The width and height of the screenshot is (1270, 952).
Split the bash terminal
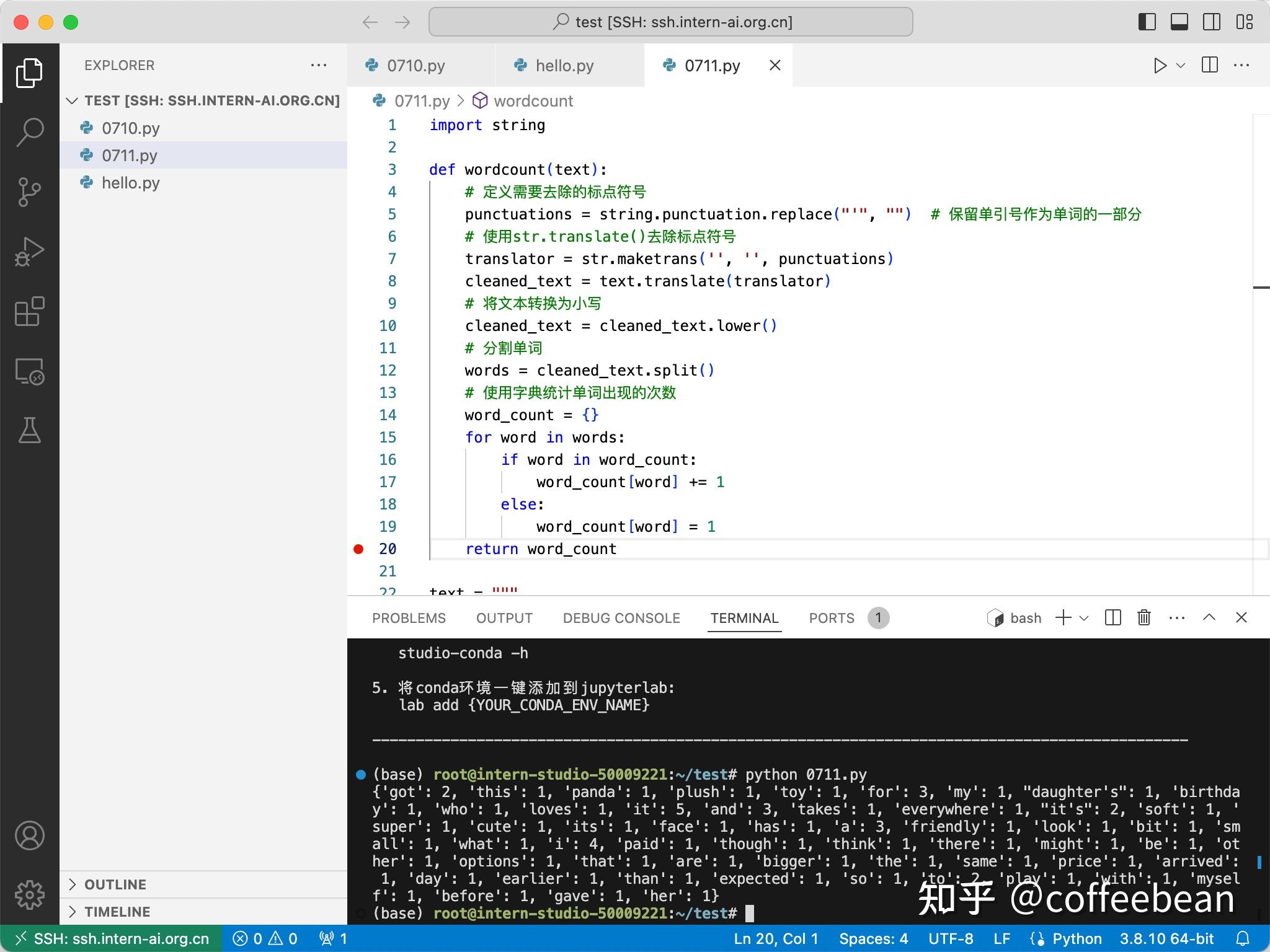[1113, 617]
